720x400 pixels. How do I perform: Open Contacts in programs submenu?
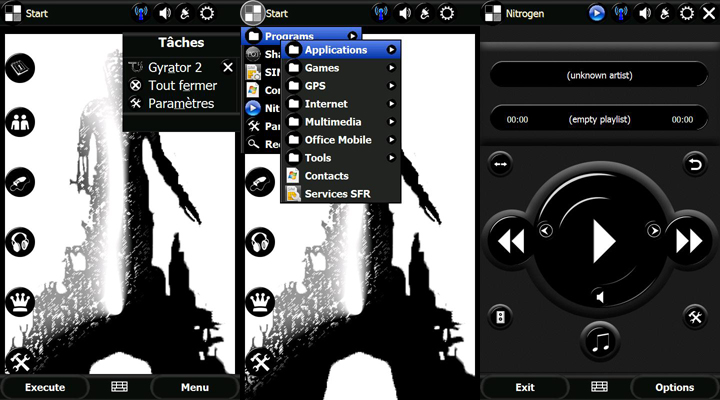point(341,176)
